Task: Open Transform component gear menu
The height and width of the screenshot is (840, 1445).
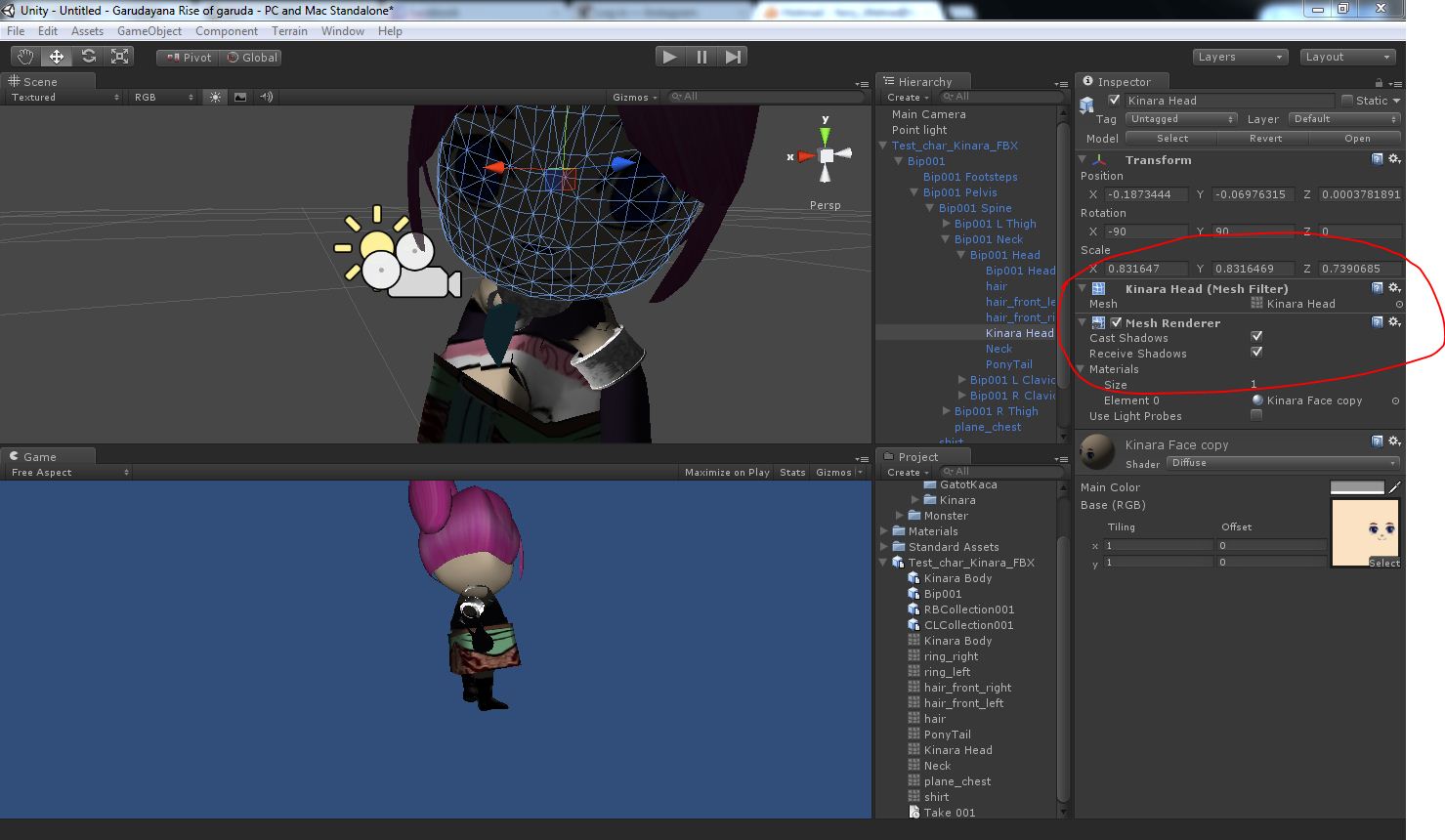Action: tap(1394, 159)
